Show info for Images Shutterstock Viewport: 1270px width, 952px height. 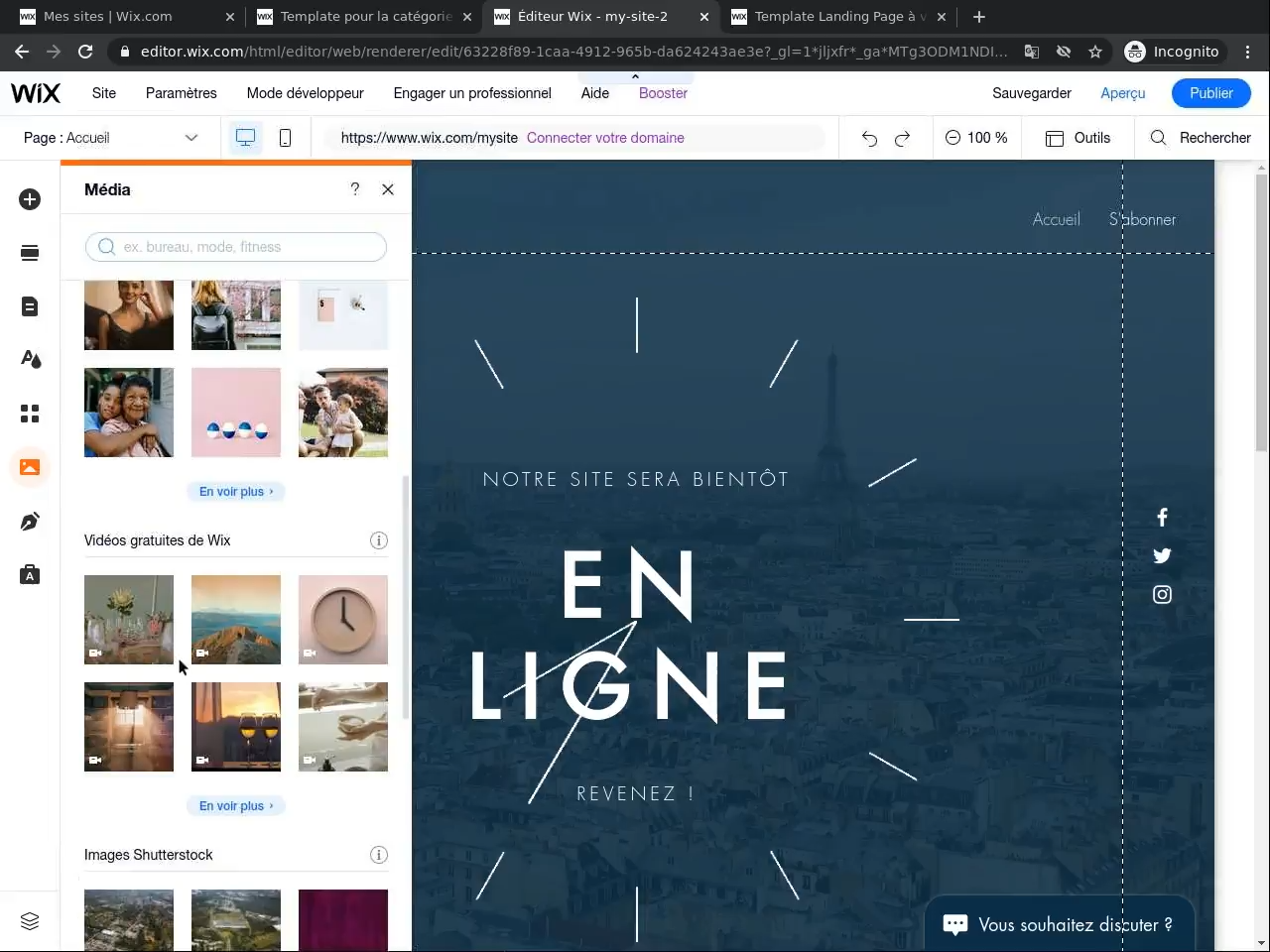[379, 855]
